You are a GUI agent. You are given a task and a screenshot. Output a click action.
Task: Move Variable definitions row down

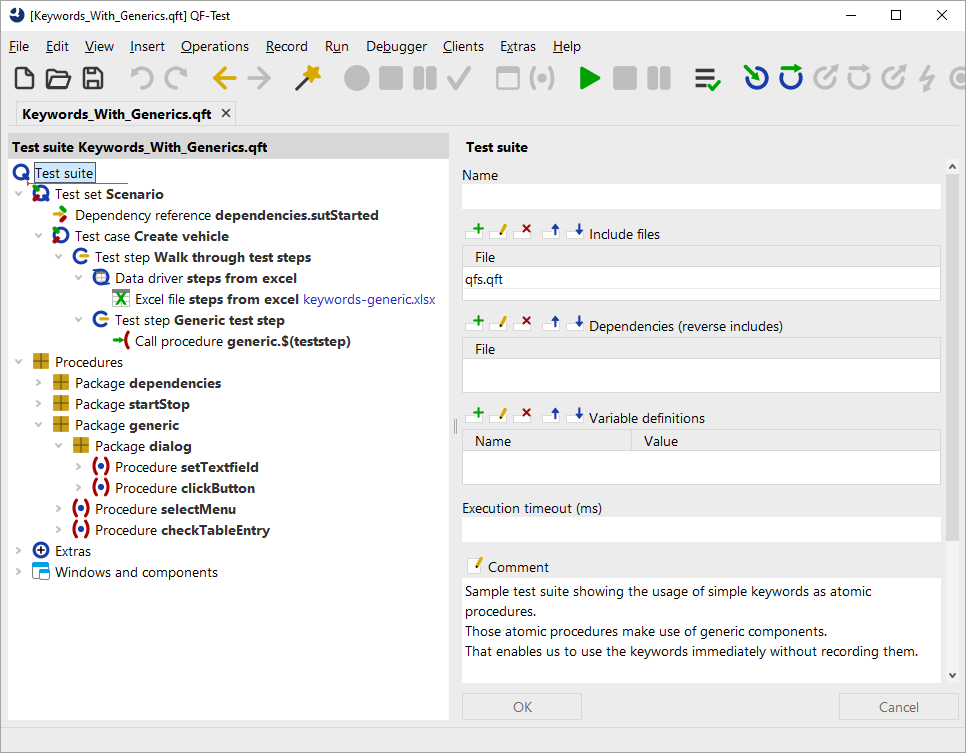pos(575,415)
